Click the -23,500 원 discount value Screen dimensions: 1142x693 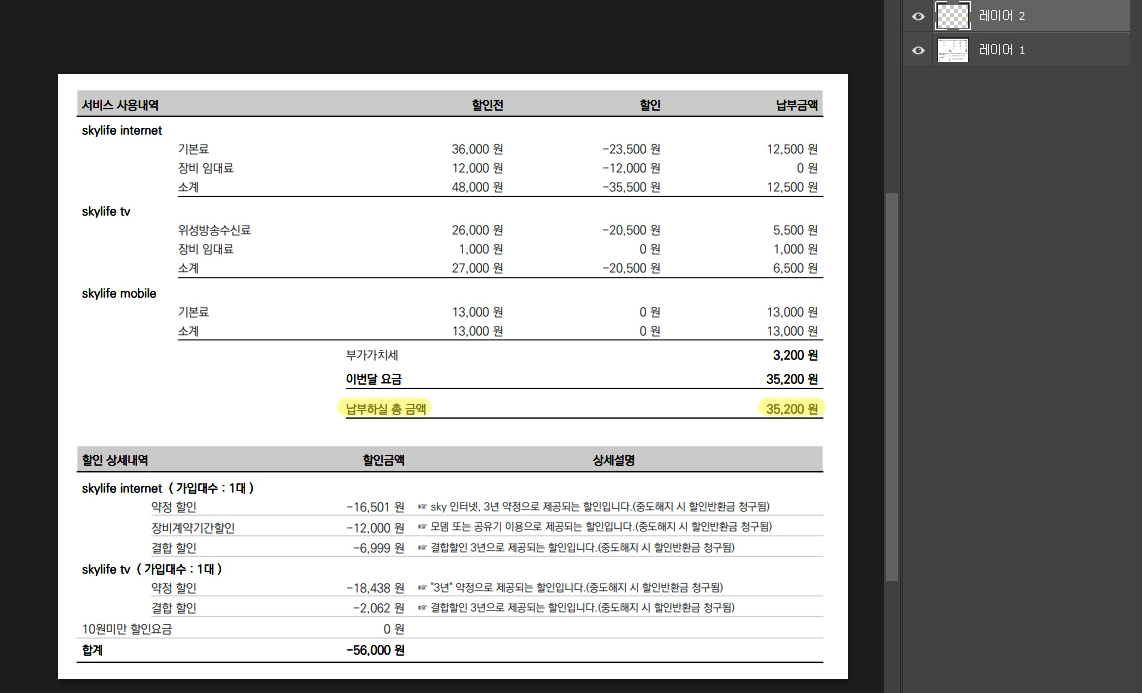[x=631, y=149]
